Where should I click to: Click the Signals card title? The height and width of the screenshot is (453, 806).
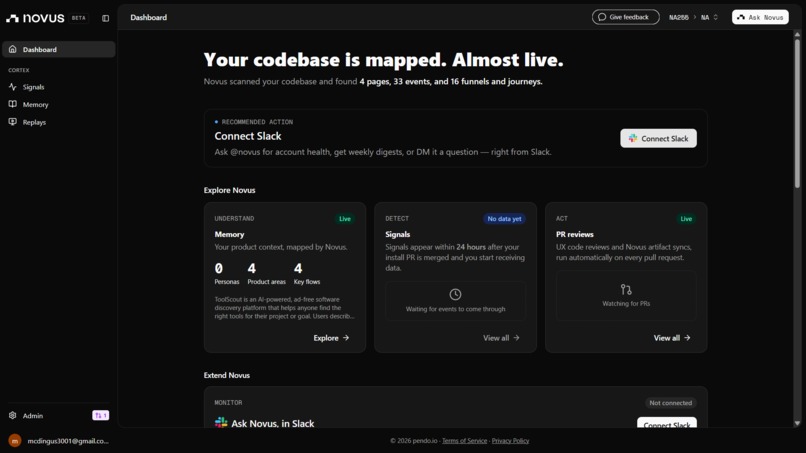point(398,234)
